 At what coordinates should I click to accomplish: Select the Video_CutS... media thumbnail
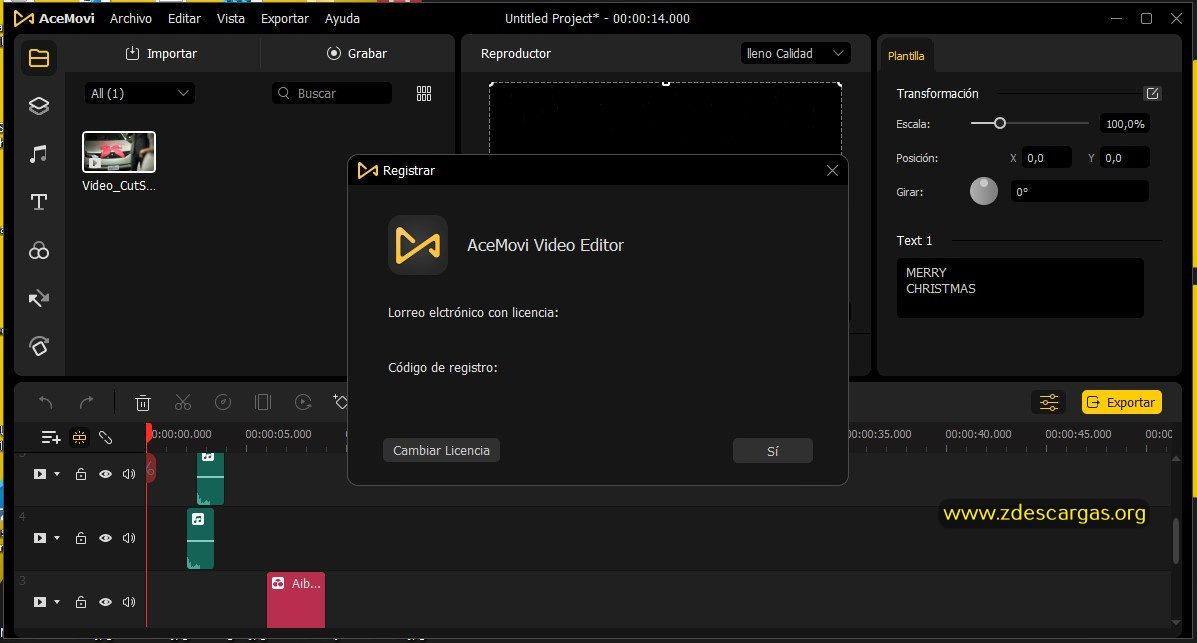(x=118, y=152)
